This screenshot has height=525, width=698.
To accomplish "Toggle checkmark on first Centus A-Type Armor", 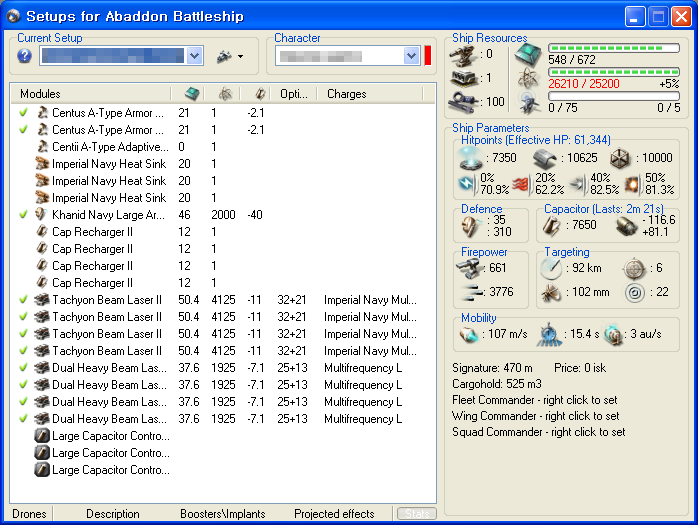I will click(x=24, y=113).
